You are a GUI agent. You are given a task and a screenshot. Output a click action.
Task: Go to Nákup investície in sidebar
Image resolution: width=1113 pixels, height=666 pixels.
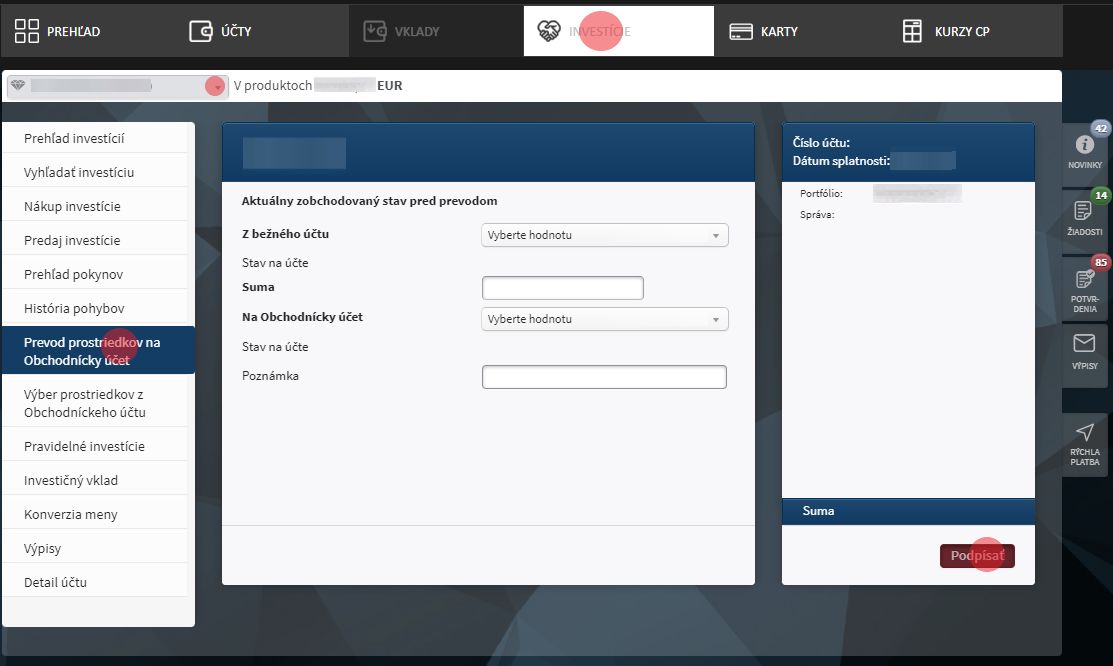click(x=72, y=206)
